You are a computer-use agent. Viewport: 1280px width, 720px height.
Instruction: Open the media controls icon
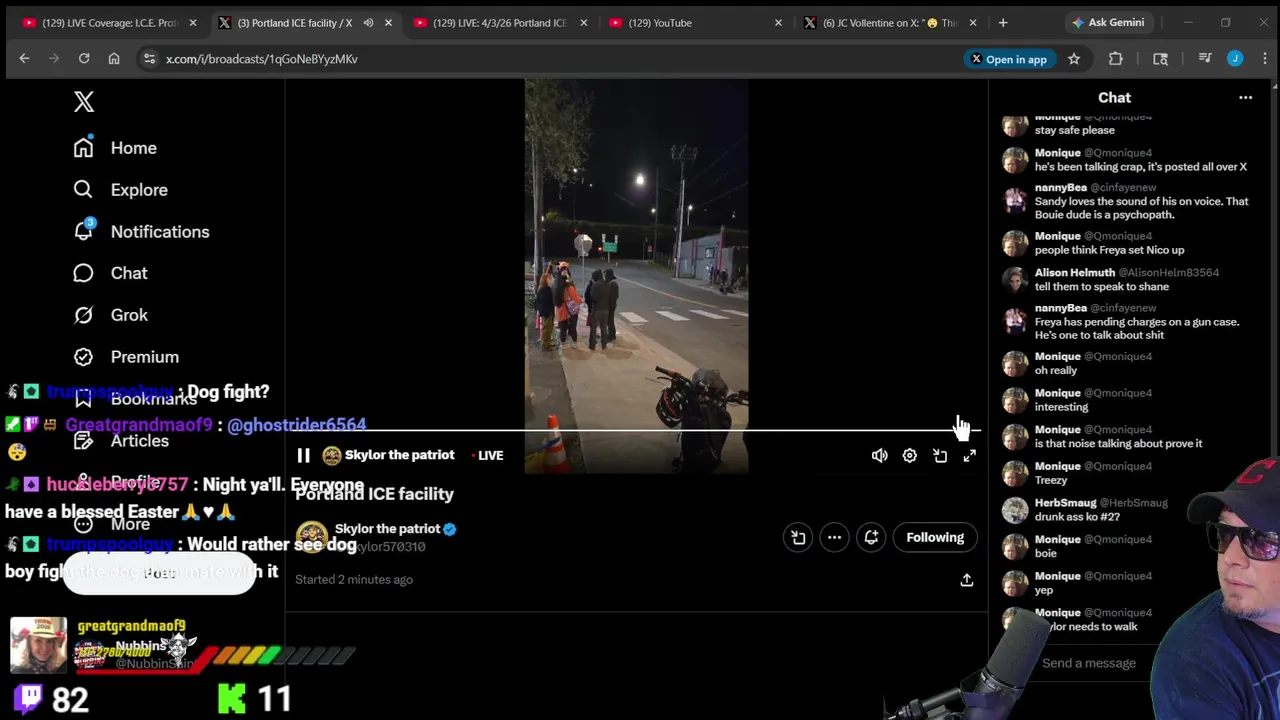[x=1205, y=59]
